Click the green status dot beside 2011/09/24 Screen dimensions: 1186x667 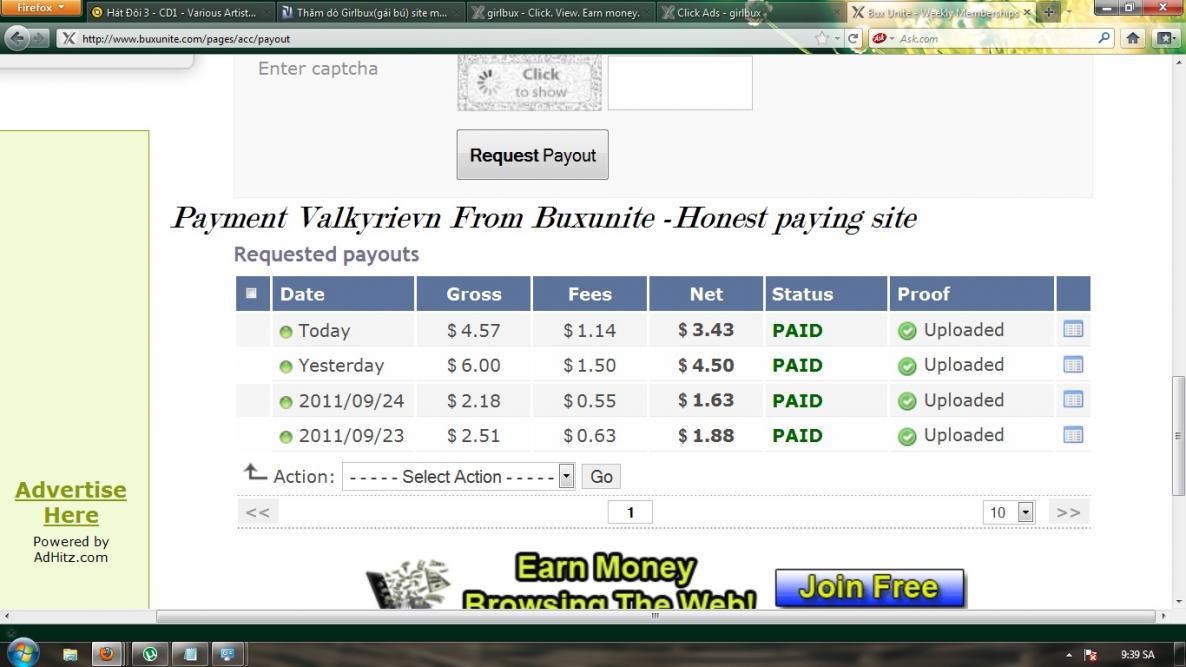click(x=285, y=402)
